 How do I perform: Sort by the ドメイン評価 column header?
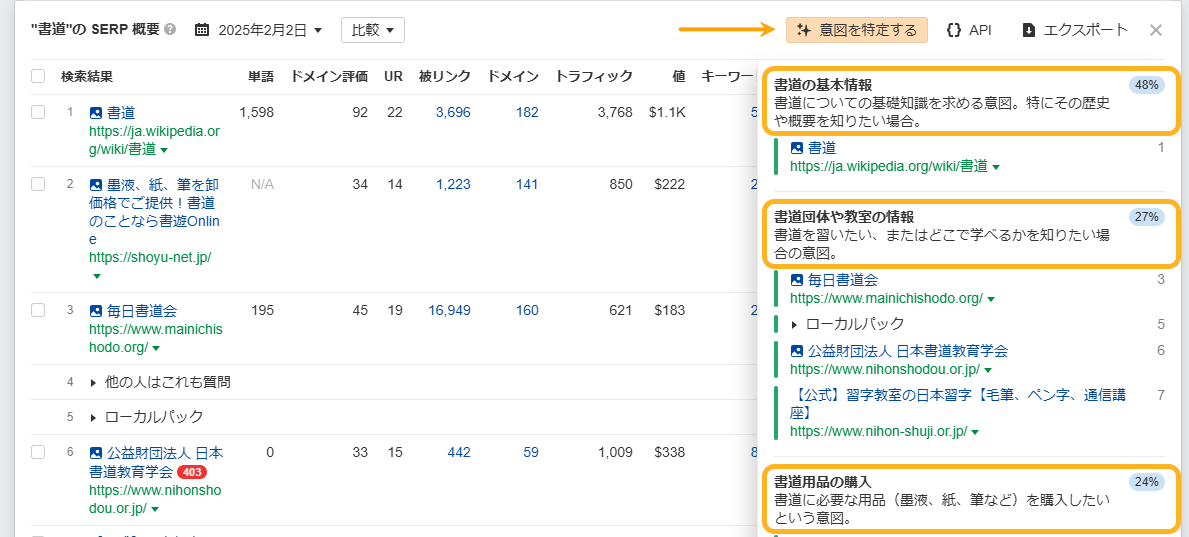tap(329, 76)
